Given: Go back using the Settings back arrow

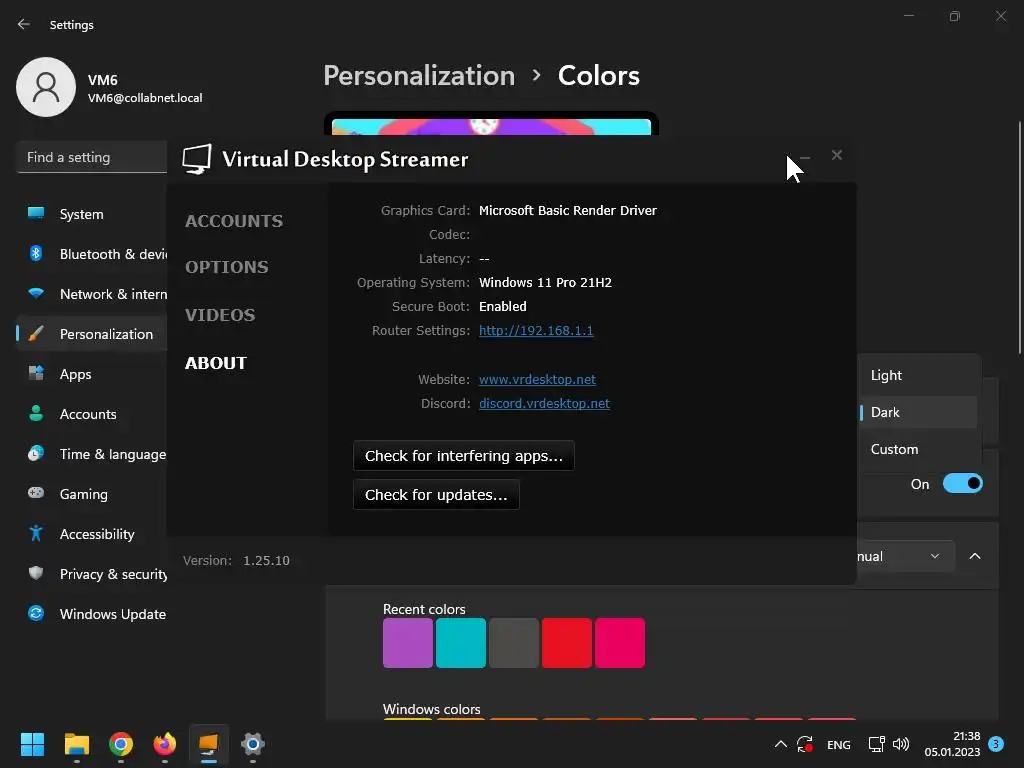Looking at the screenshot, I should point(24,24).
